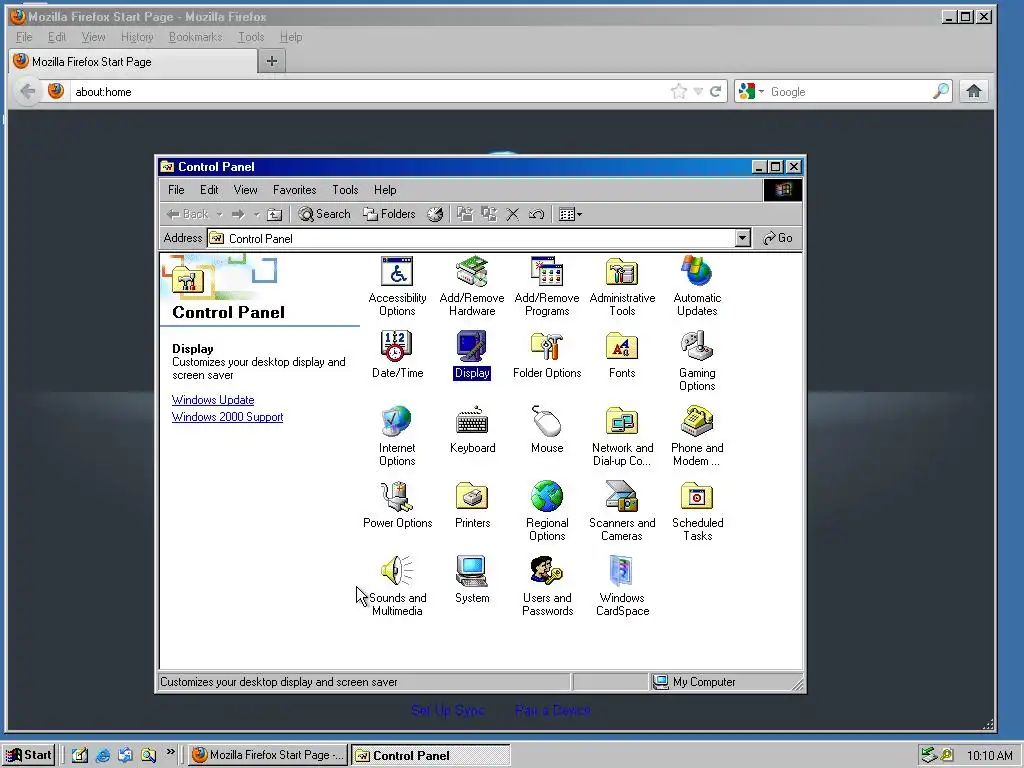Viewport: 1024px width, 768px height.
Task: Open Automatic Updates applet
Action: click(x=697, y=286)
